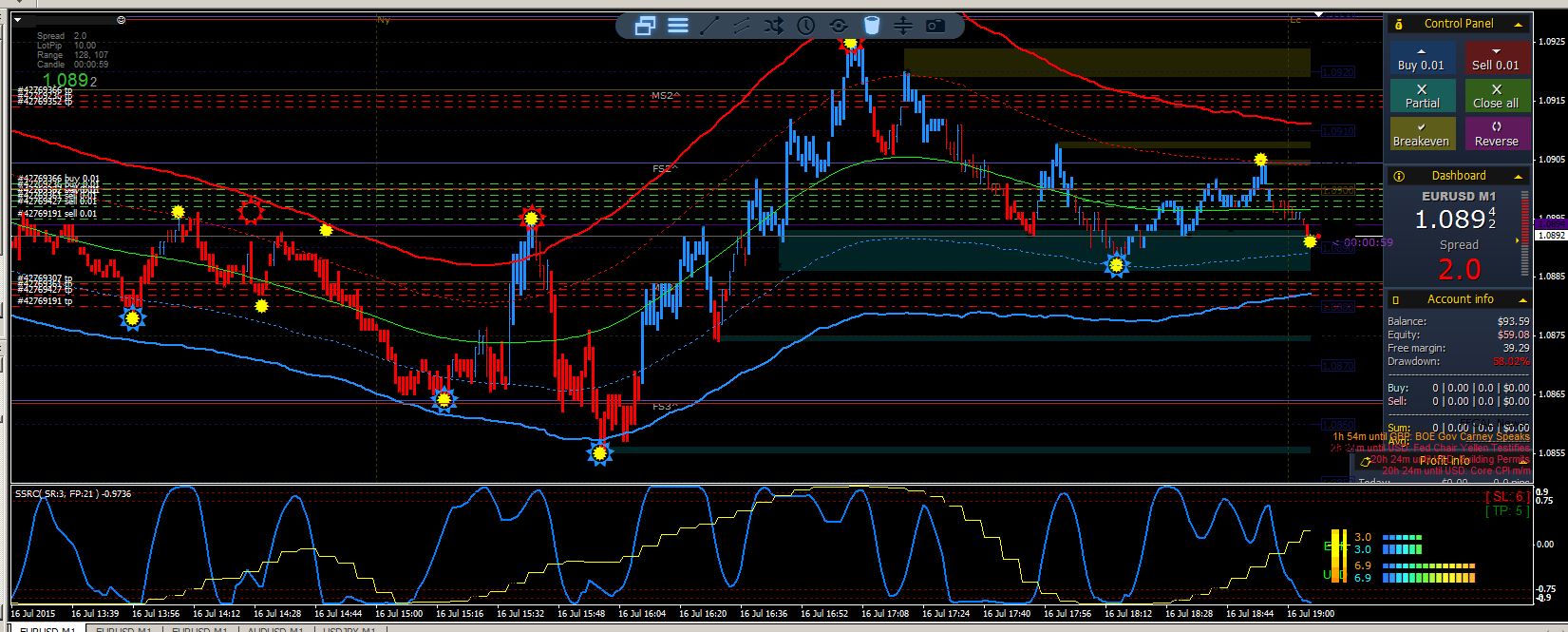Click the Partial close button
The image size is (1568, 632).
pyautogui.click(x=1422, y=96)
